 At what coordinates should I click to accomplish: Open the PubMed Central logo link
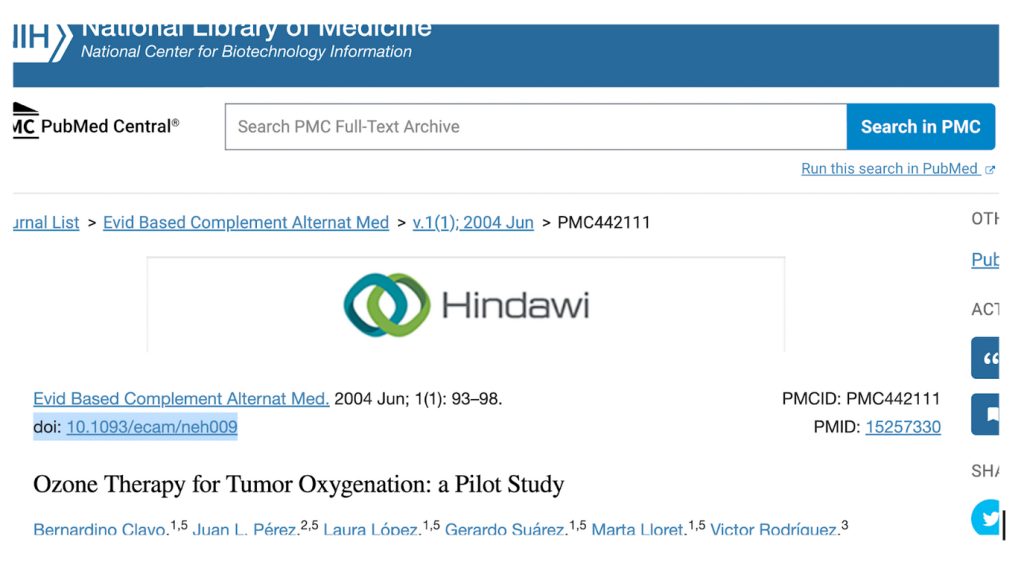[x=96, y=121]
